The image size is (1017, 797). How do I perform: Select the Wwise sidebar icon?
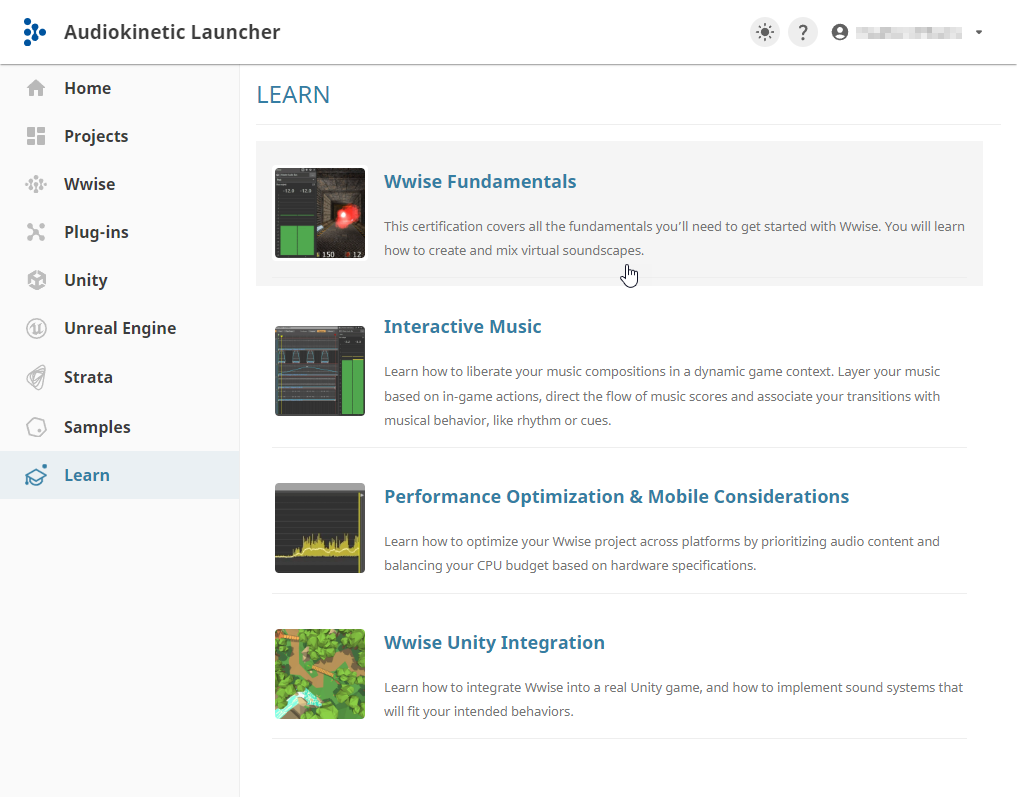click(36, 184)
